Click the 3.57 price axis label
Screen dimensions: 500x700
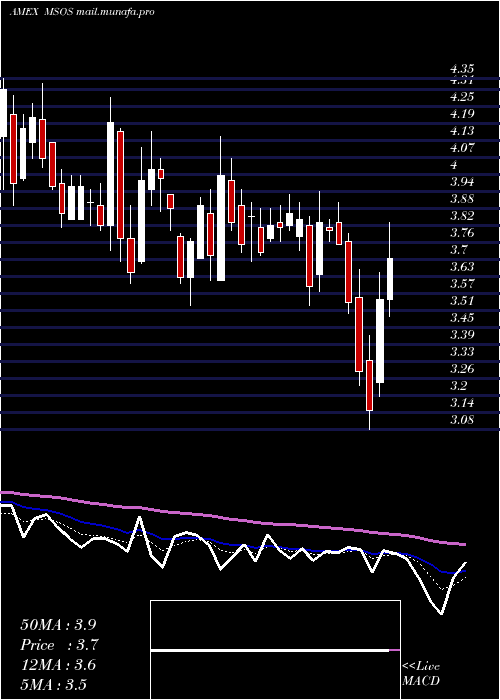[462, 283]
